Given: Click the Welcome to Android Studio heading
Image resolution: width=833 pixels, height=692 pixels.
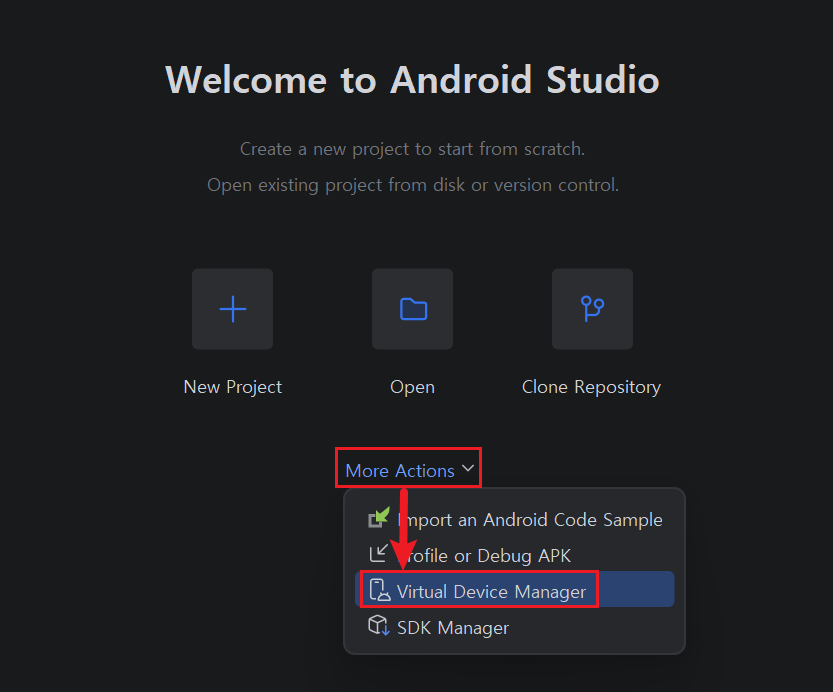Looking at the screenshot, I should [412, 80].
